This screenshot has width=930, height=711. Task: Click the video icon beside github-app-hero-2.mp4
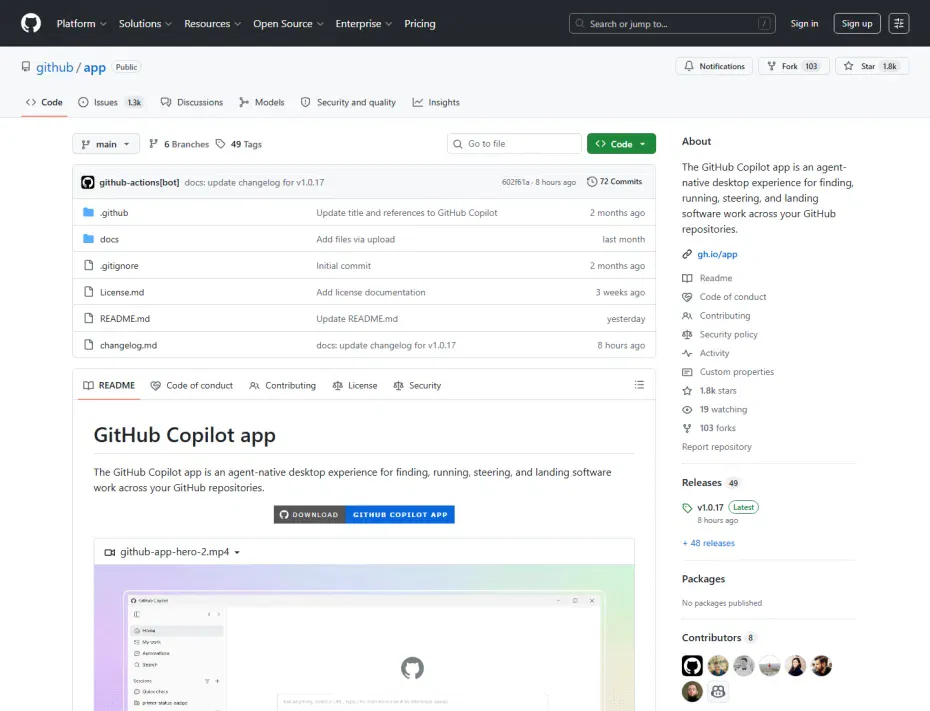click(110, 552)
